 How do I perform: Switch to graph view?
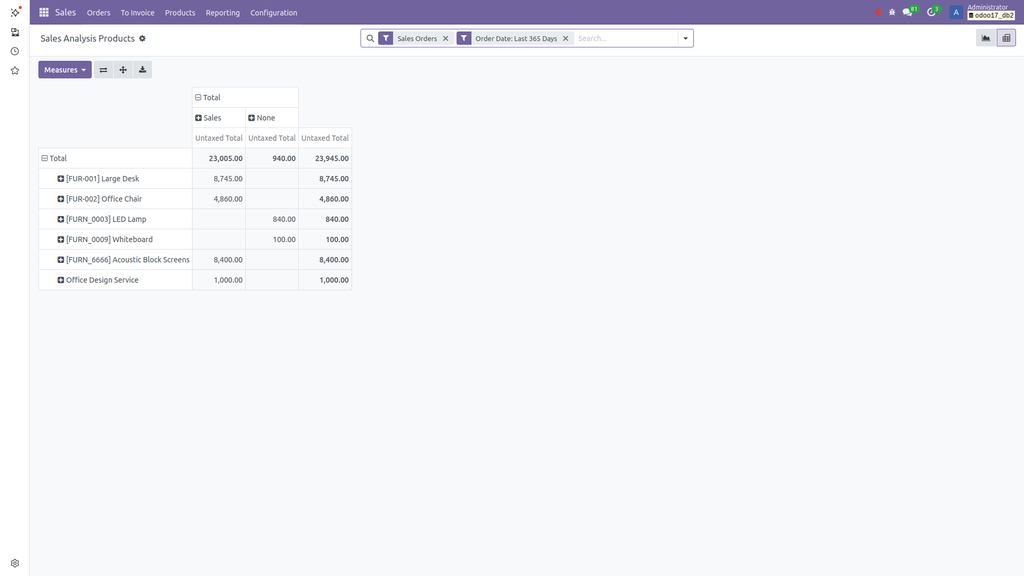pyautogui.click(x=986, y=38)
